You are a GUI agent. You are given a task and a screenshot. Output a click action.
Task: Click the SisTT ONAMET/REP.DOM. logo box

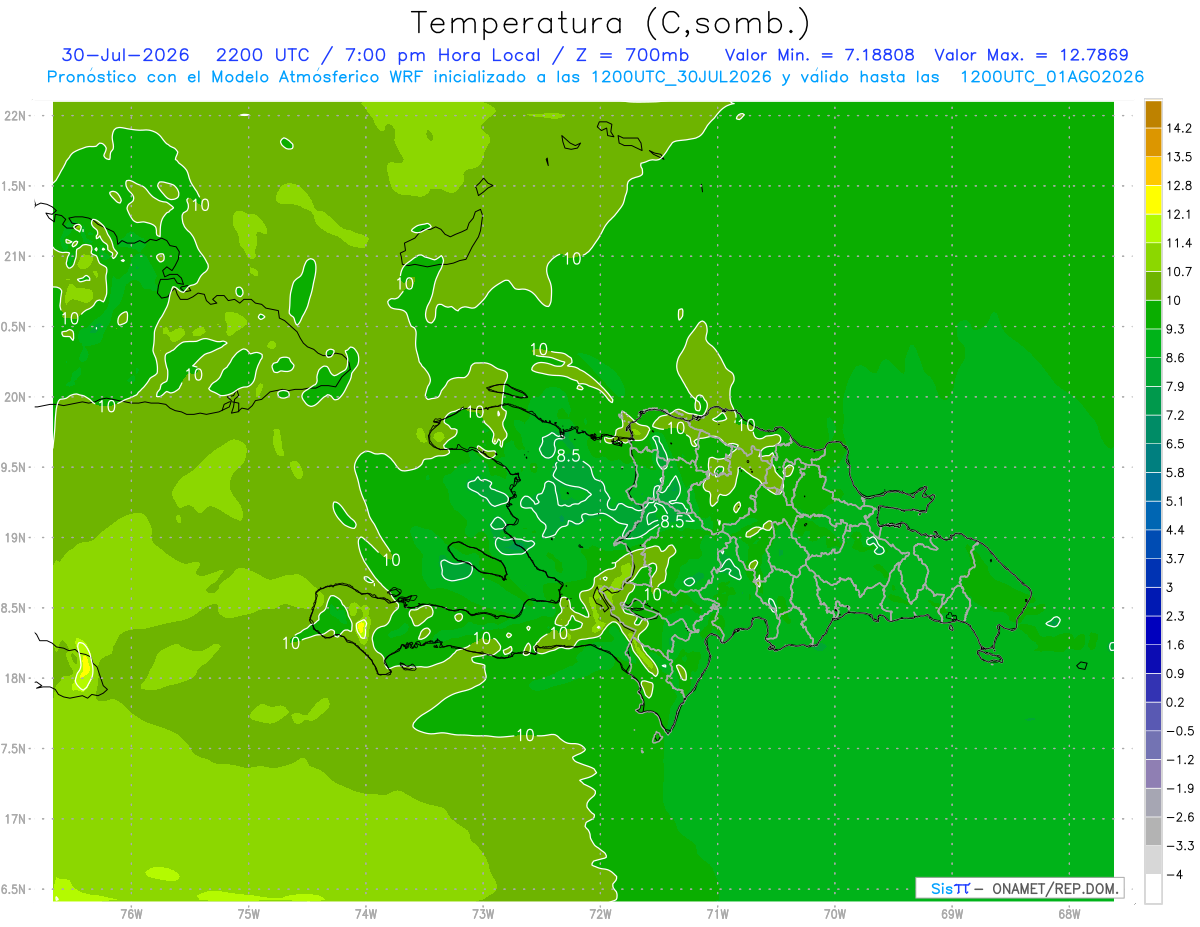point(1019,888)
